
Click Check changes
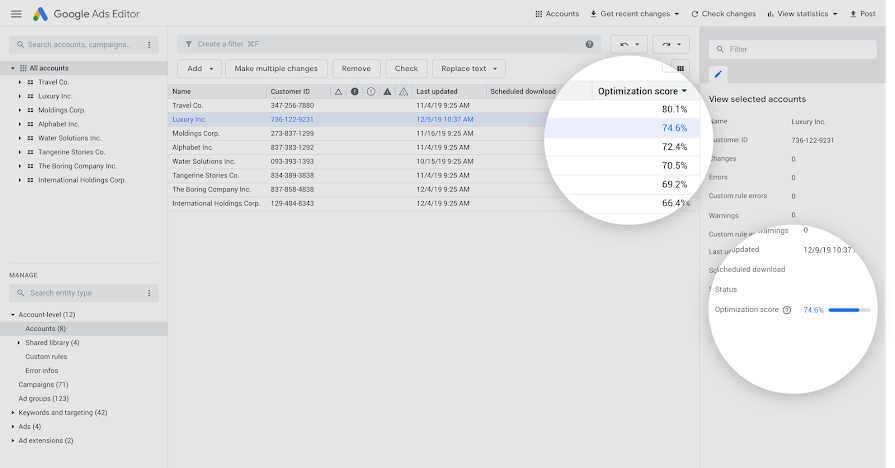pyautogui.click(x=723, y=14)
